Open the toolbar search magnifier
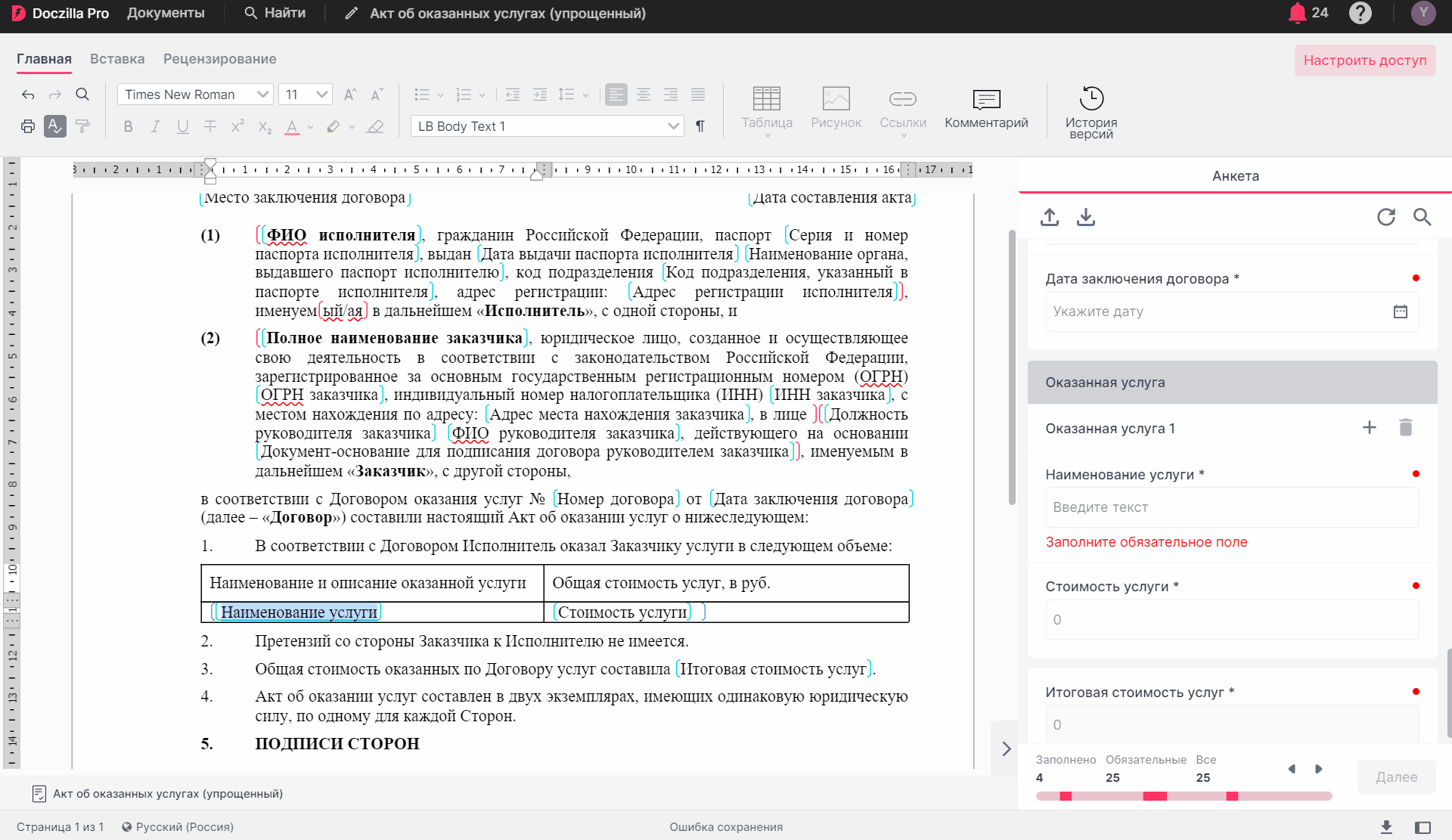The image size is (1452, 840). pos(82,95)
